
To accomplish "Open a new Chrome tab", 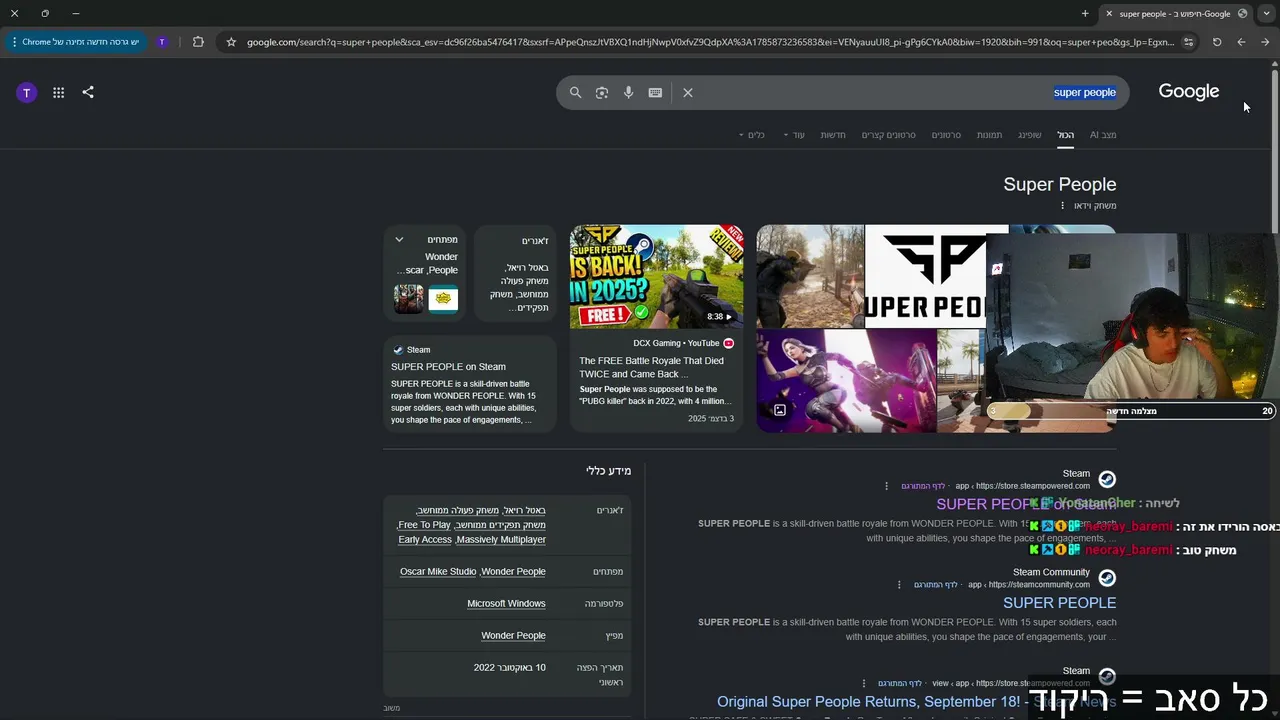I will pyautogui.click(x=1085, y=14).
